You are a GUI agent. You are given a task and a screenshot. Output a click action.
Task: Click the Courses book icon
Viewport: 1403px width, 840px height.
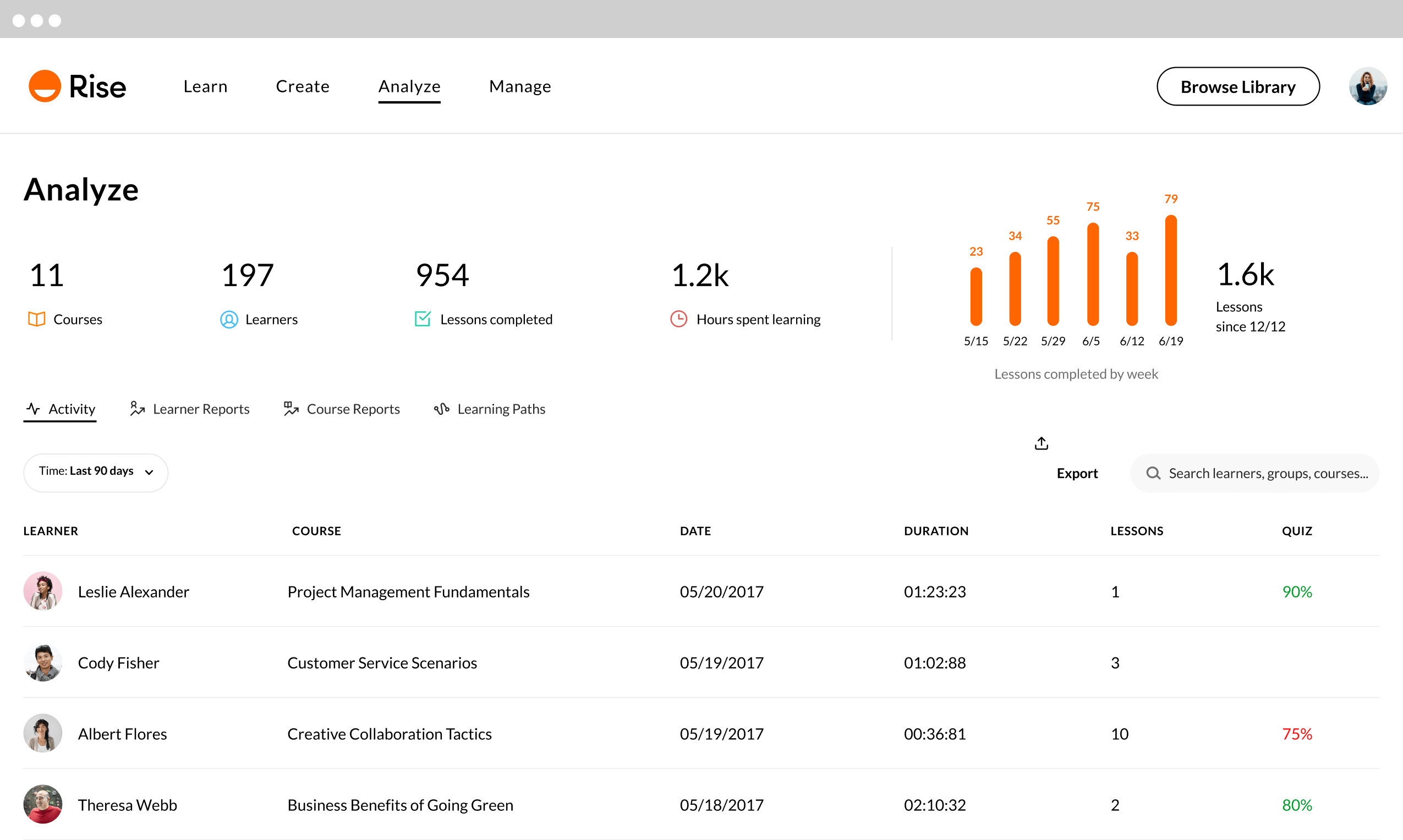coord(37,319)
